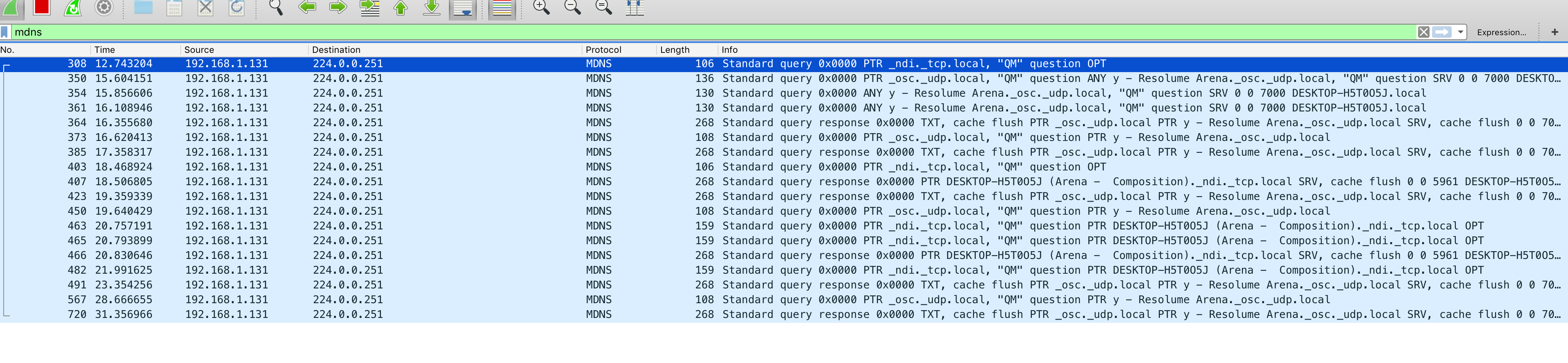
Task: Stop the running packet capture
Action: pyautogui.click(x=41, y=7)
